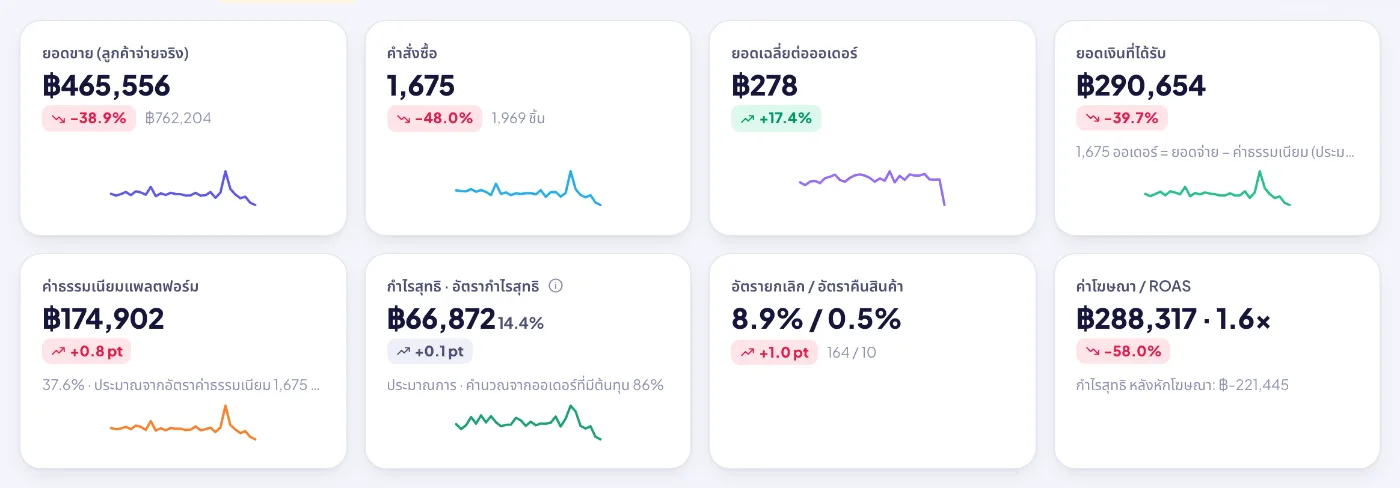The width and height of the screenshot is (1400, 488).
Task: Click the ยอดขาย (ลูกค้าจ่ายจริง) card title
Action: [x=116, y=53]
